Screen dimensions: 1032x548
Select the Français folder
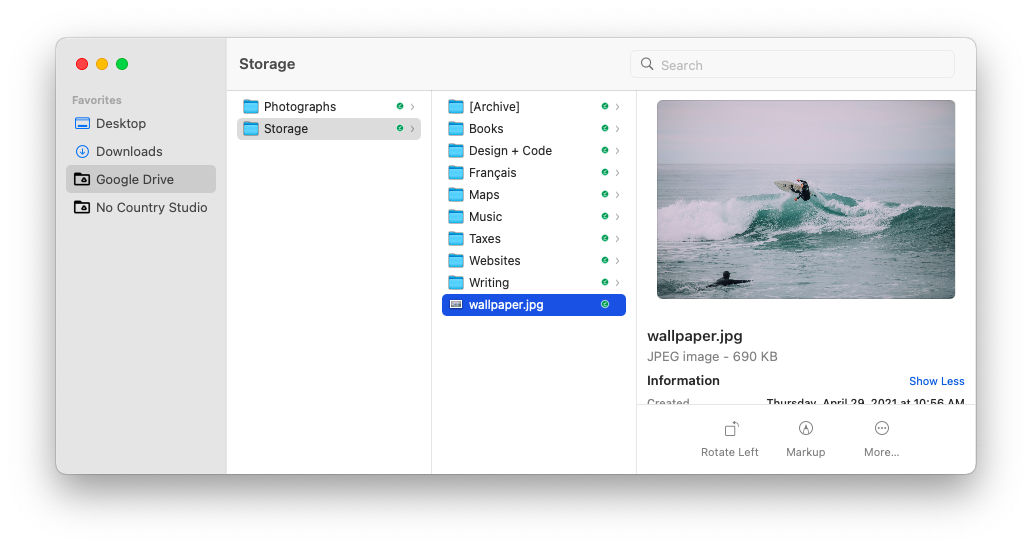point(492,173)
